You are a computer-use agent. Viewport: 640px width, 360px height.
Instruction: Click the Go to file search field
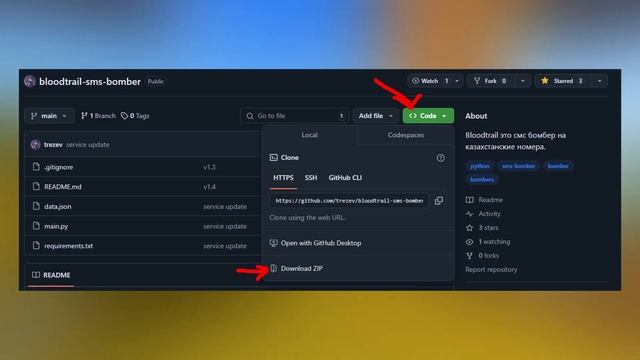294,116
